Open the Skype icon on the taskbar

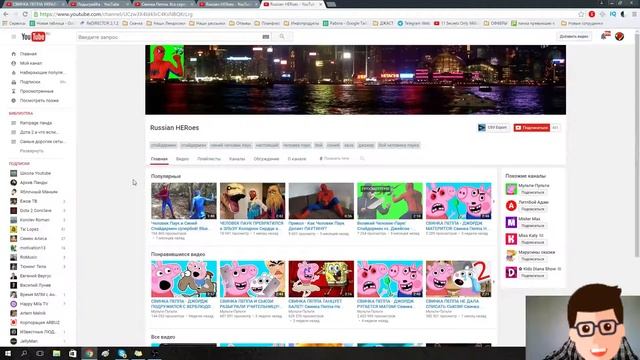(122, 353)
